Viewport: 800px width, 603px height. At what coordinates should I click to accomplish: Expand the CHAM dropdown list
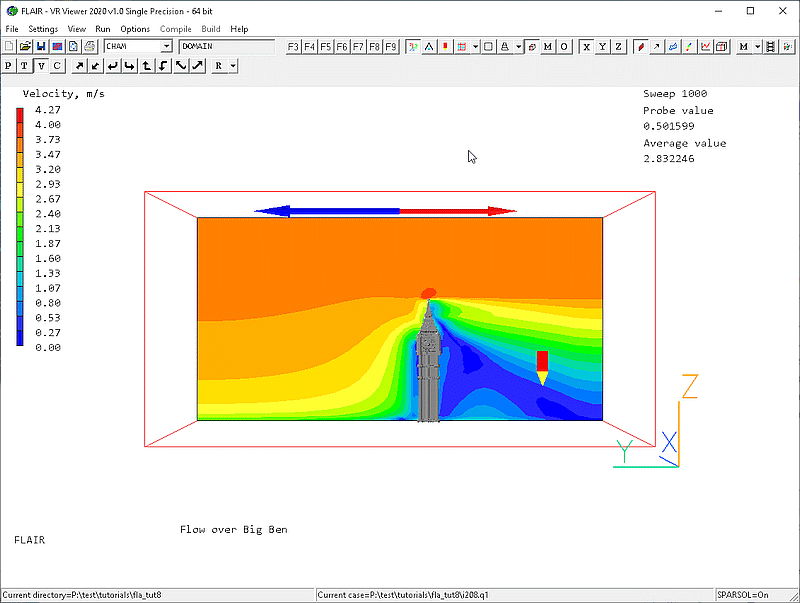point(166,47)
